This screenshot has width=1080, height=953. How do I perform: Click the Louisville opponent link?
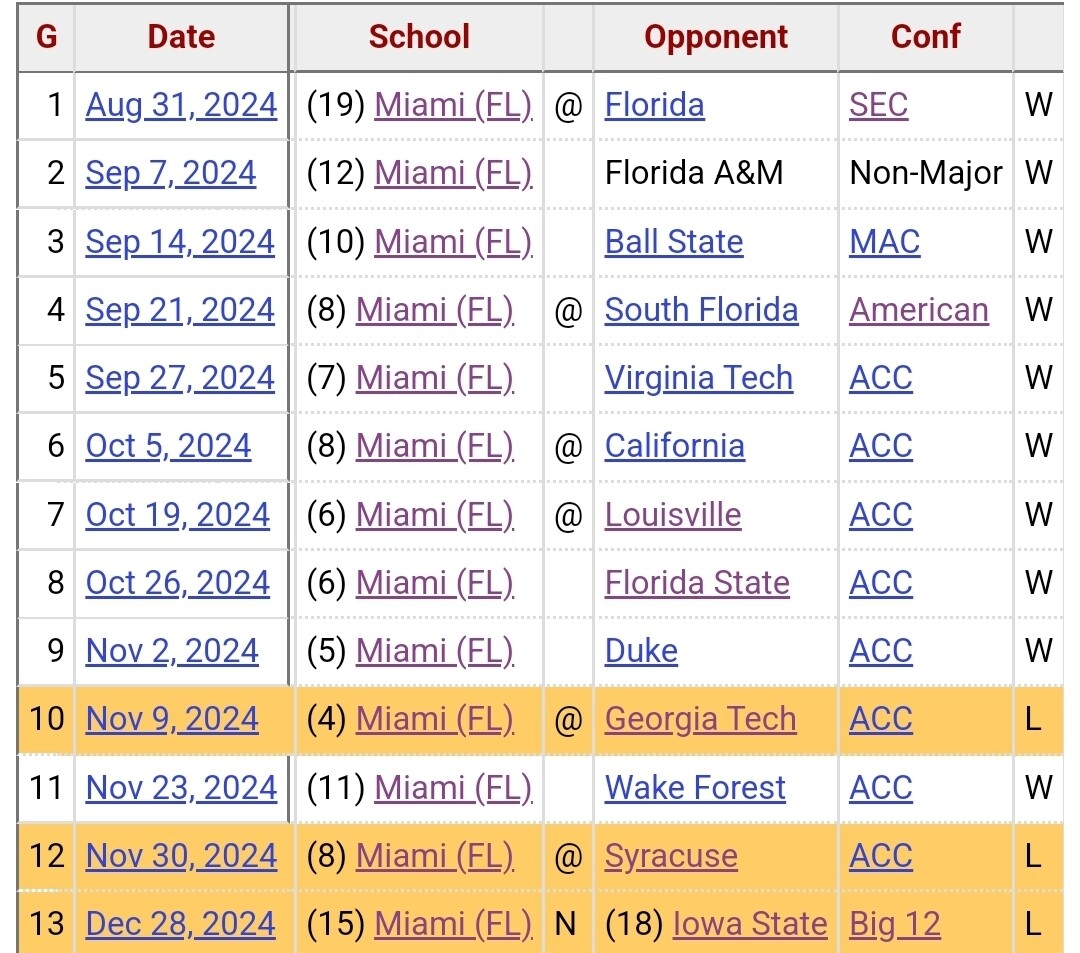click(672, 515)
